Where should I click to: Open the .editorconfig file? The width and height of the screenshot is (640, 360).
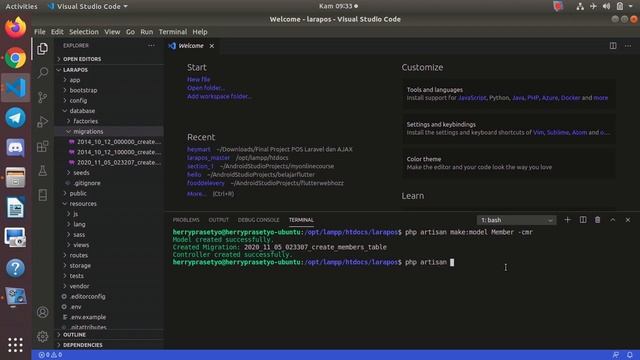point(110,297)
